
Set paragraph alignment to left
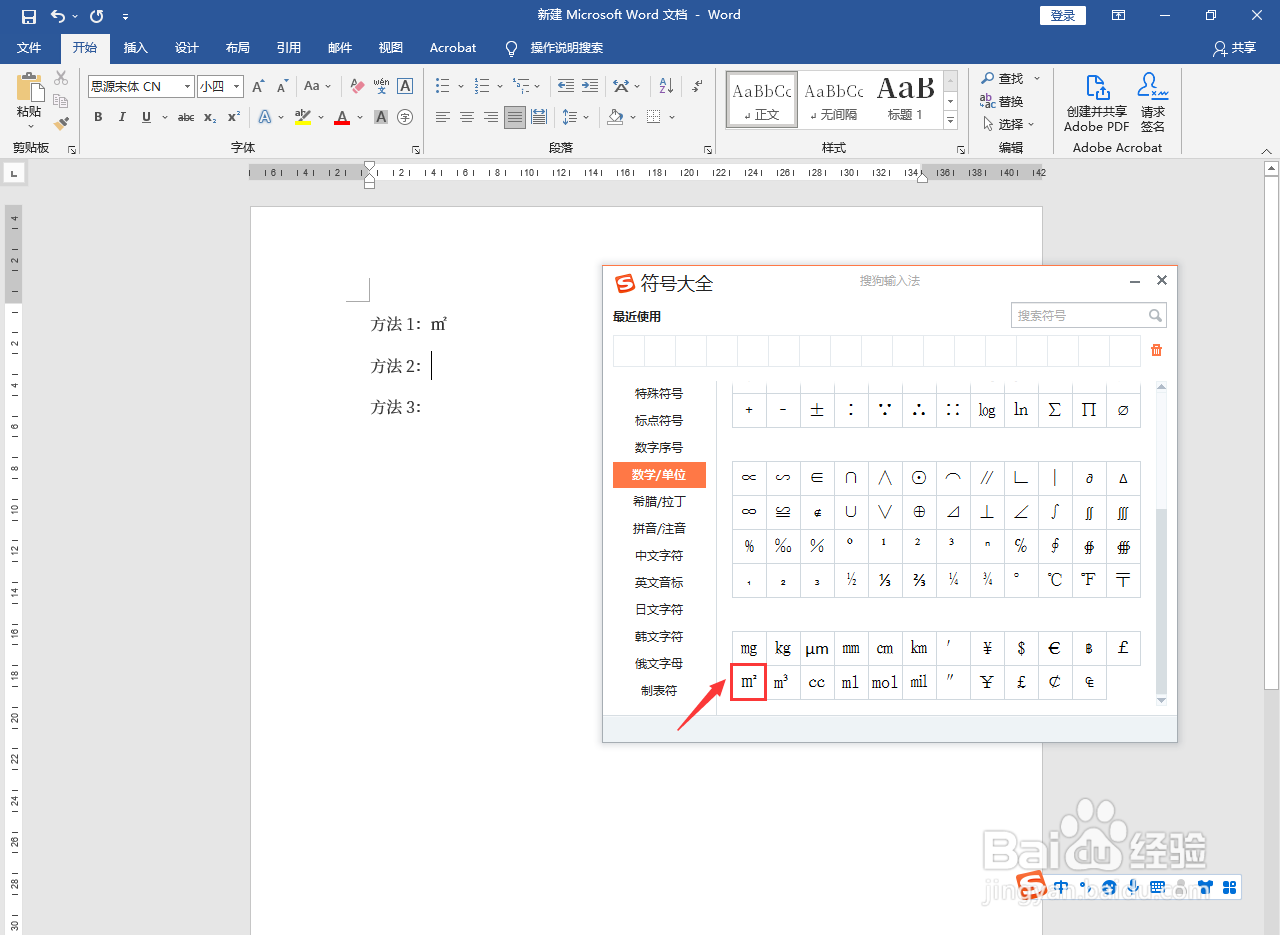443,117
